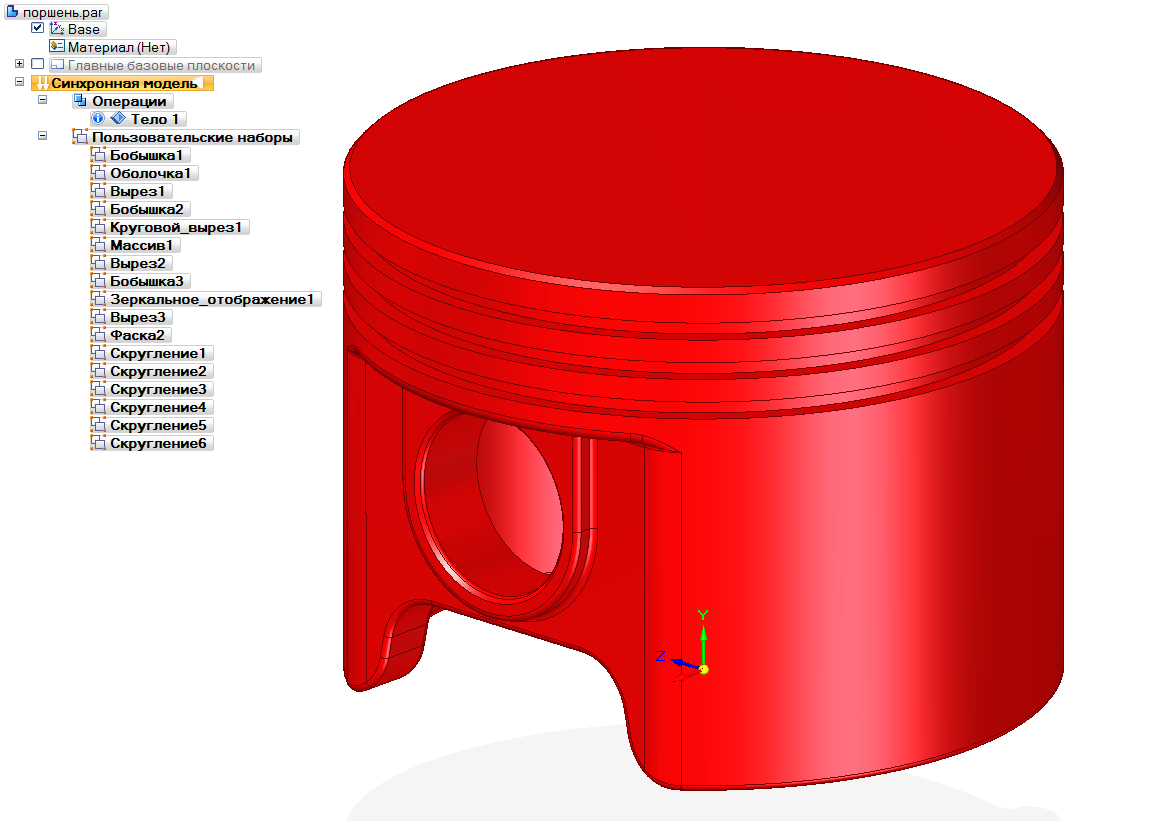Click the icon next to Скругление1
The width and height of the screenshot is (1155, 821).
tap(98, 353)
